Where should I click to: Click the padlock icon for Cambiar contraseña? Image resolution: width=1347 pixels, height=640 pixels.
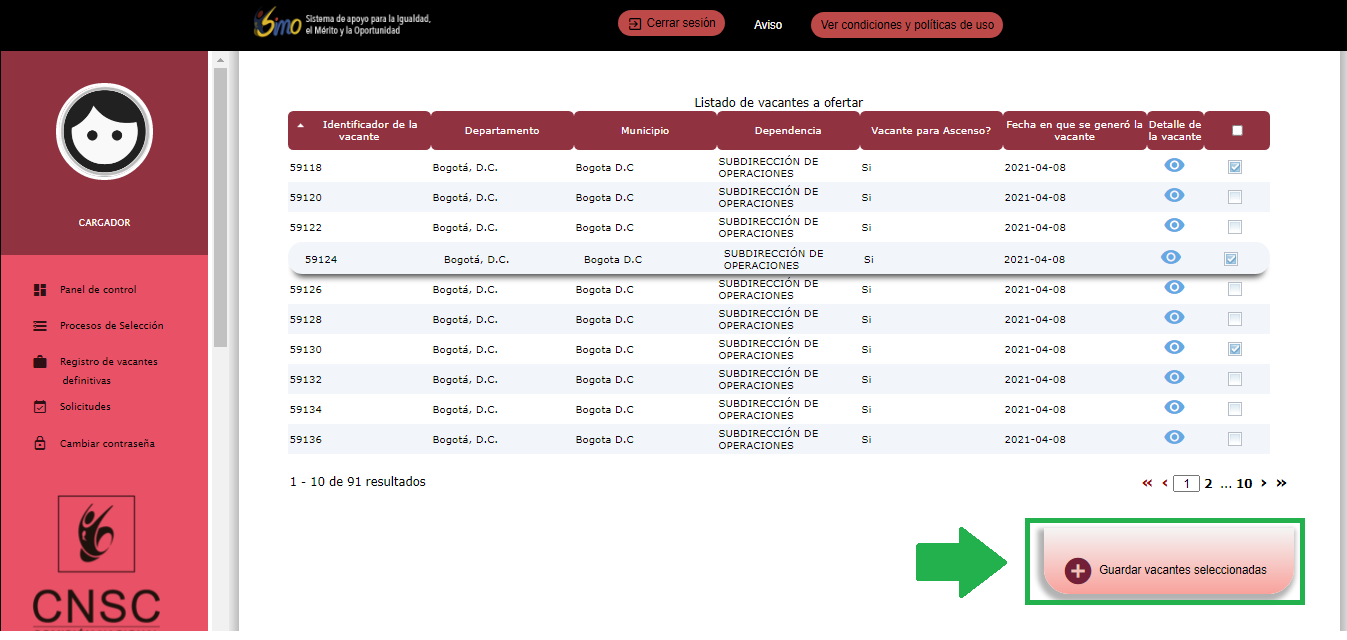pyautogui.click(x=40, y=444)
